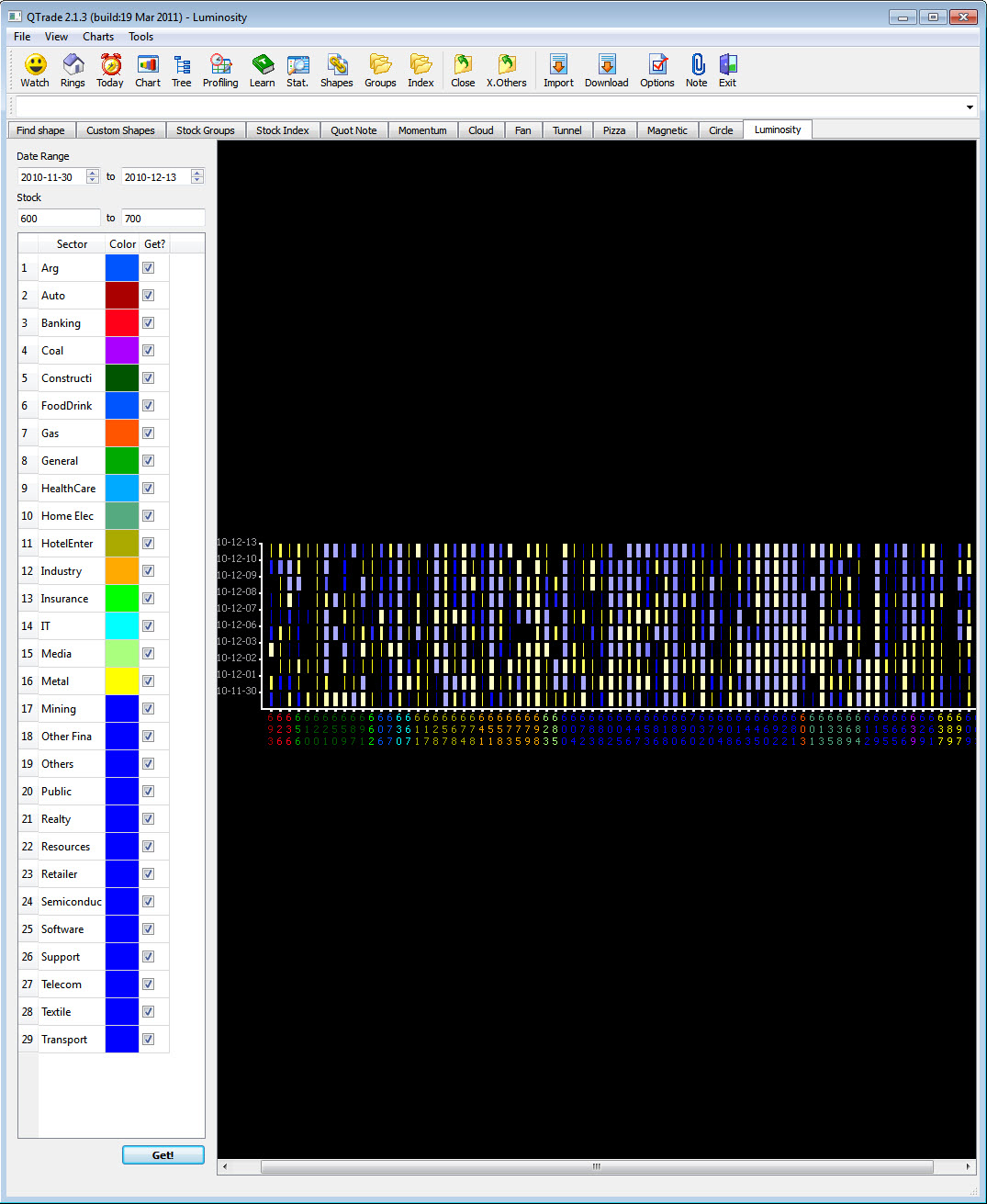
Task: Open the Options icon
Action: point(657,69)
